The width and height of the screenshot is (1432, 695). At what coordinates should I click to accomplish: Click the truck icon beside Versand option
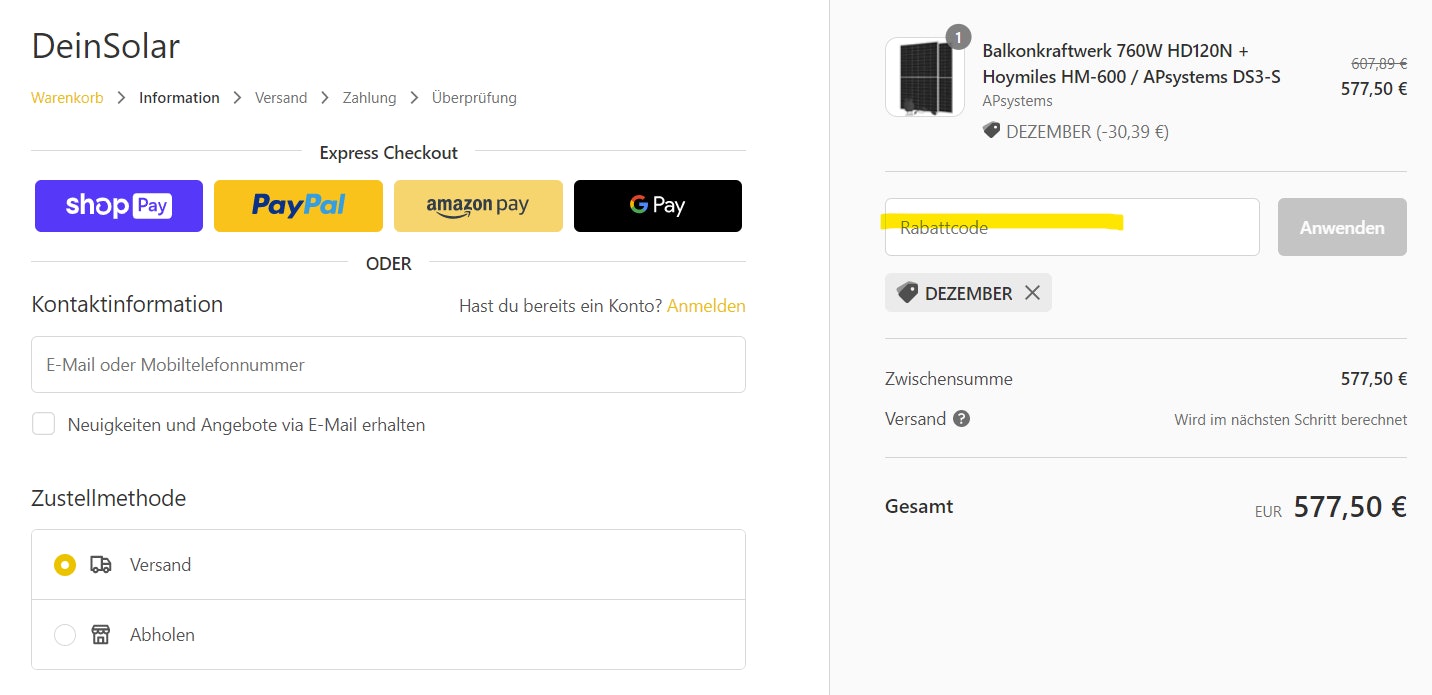(x=100, y=564)
